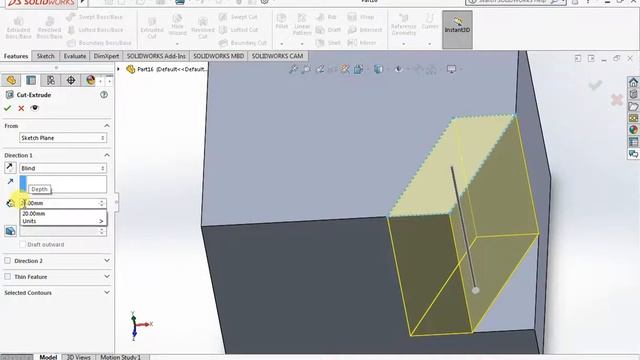Screen dimensions: 640x360
Task: Switch to the SOLIDWORKS MBD tab
Action: click(218, 56)
